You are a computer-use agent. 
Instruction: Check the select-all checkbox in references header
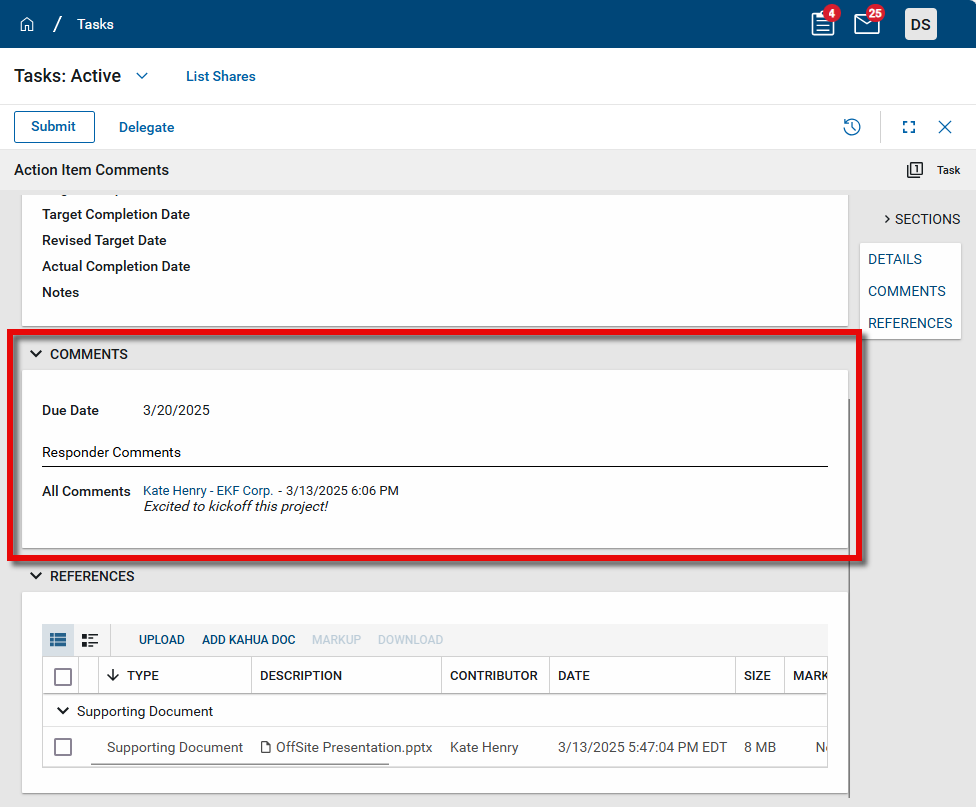tap(63, 677)
